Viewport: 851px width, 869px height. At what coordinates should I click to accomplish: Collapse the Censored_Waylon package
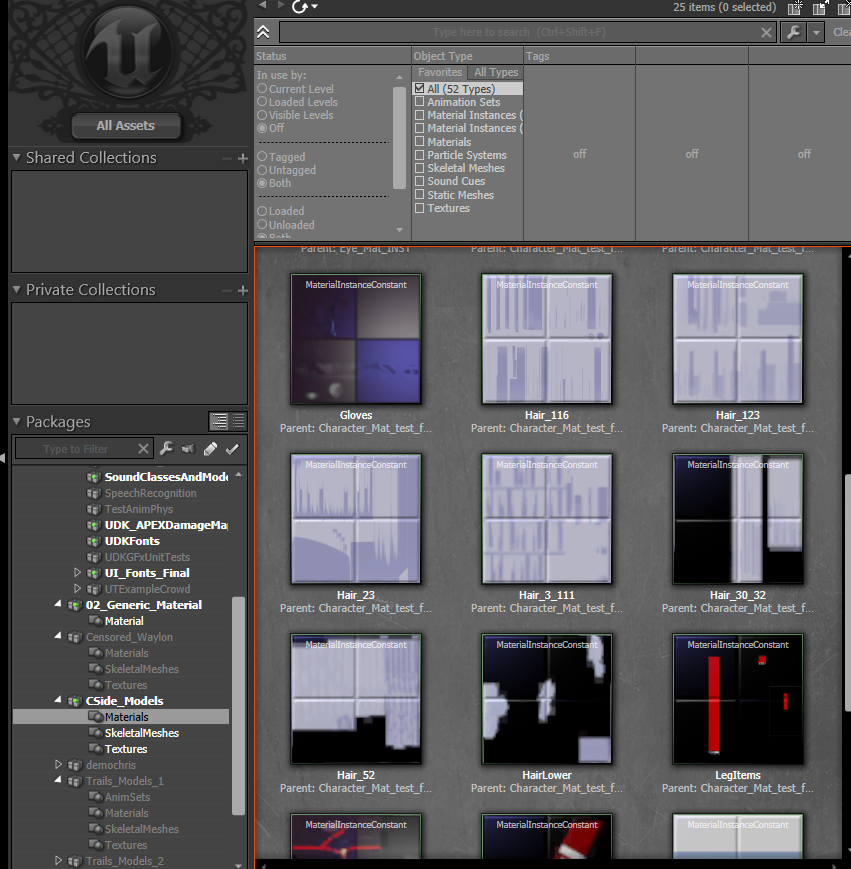(x=58, y=637)
